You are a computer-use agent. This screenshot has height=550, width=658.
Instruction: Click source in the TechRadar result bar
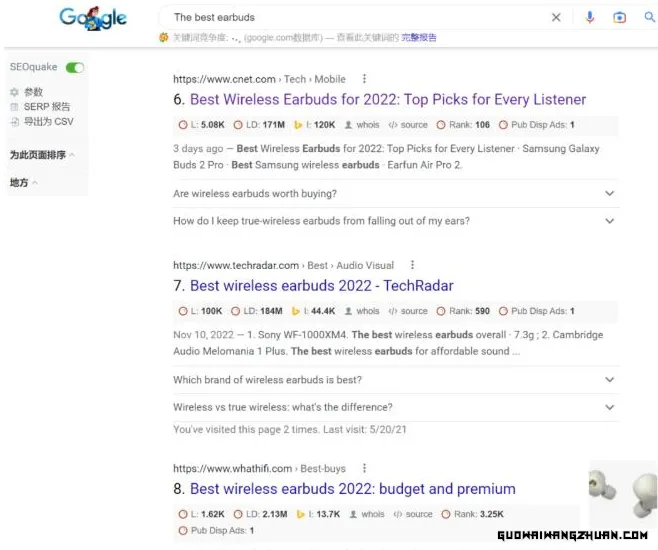[x=408, y=311]
